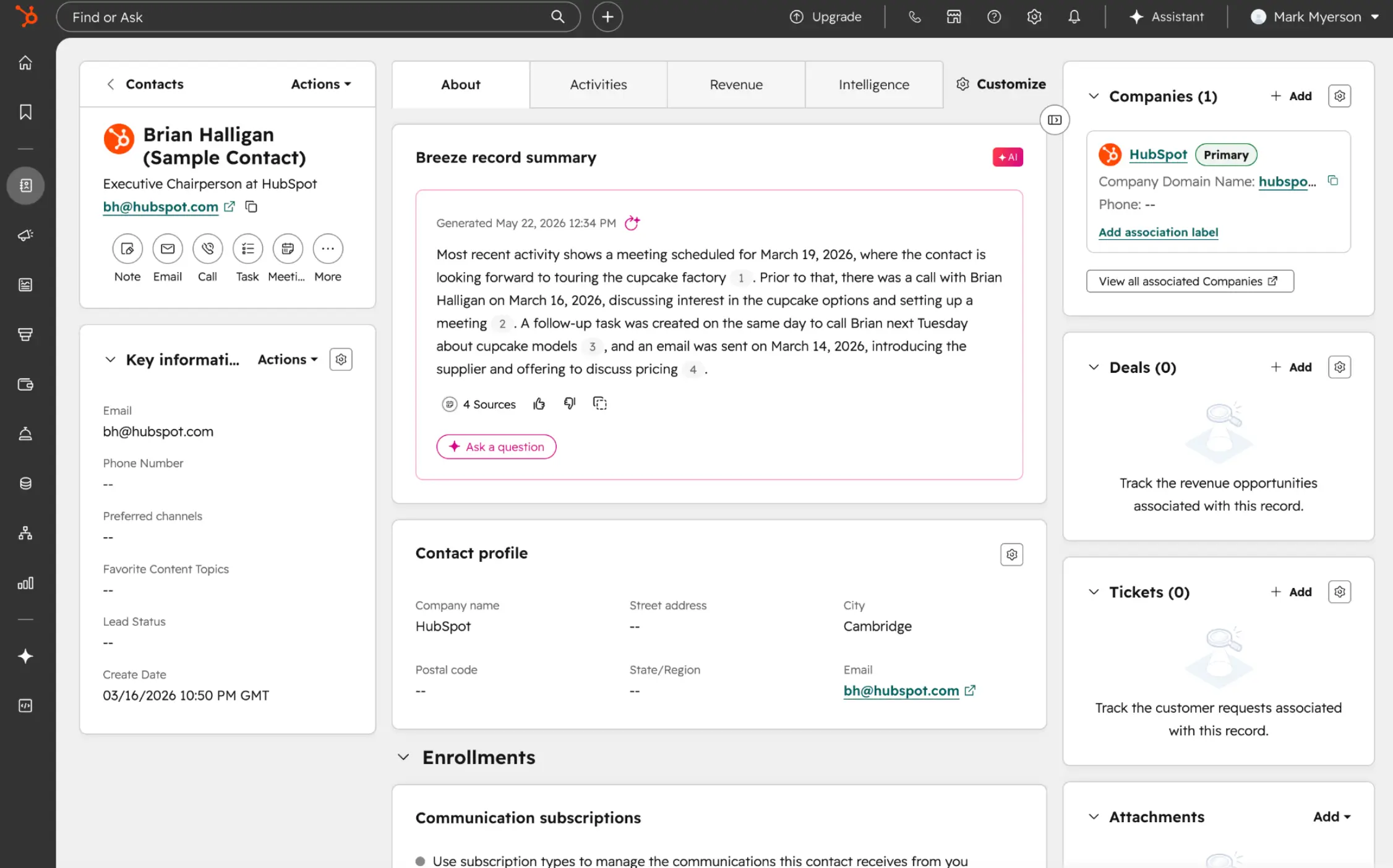Regenerate the Breeze summary refresh icon
Viewport: 1393px width, 868px height.
(x=632, y=223)
